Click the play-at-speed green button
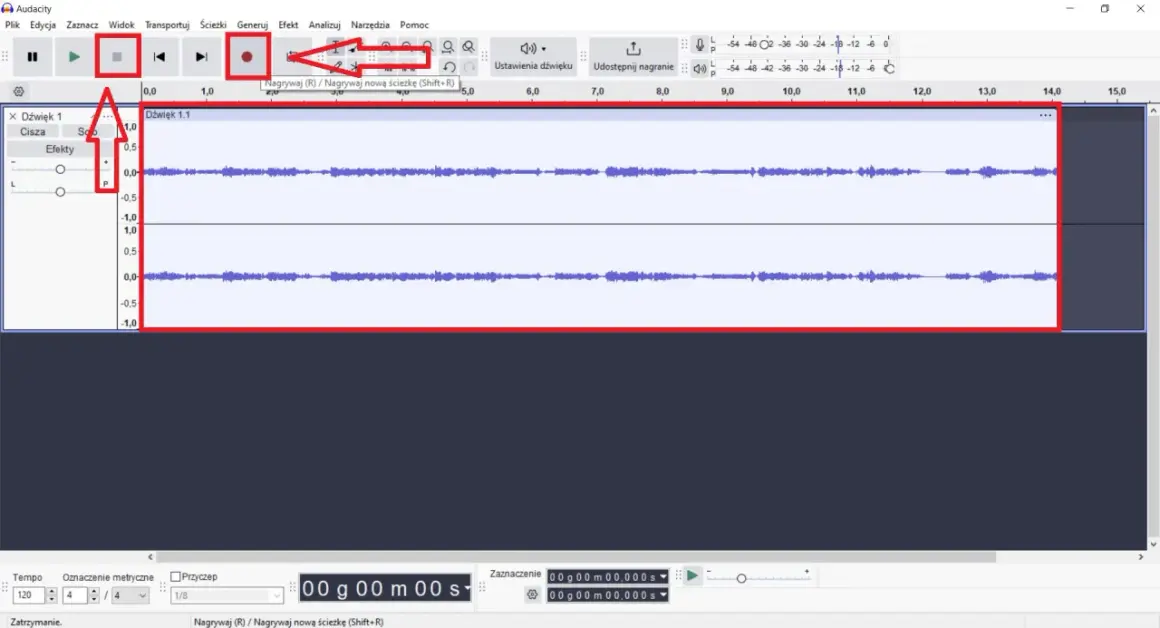 (692, 575)
